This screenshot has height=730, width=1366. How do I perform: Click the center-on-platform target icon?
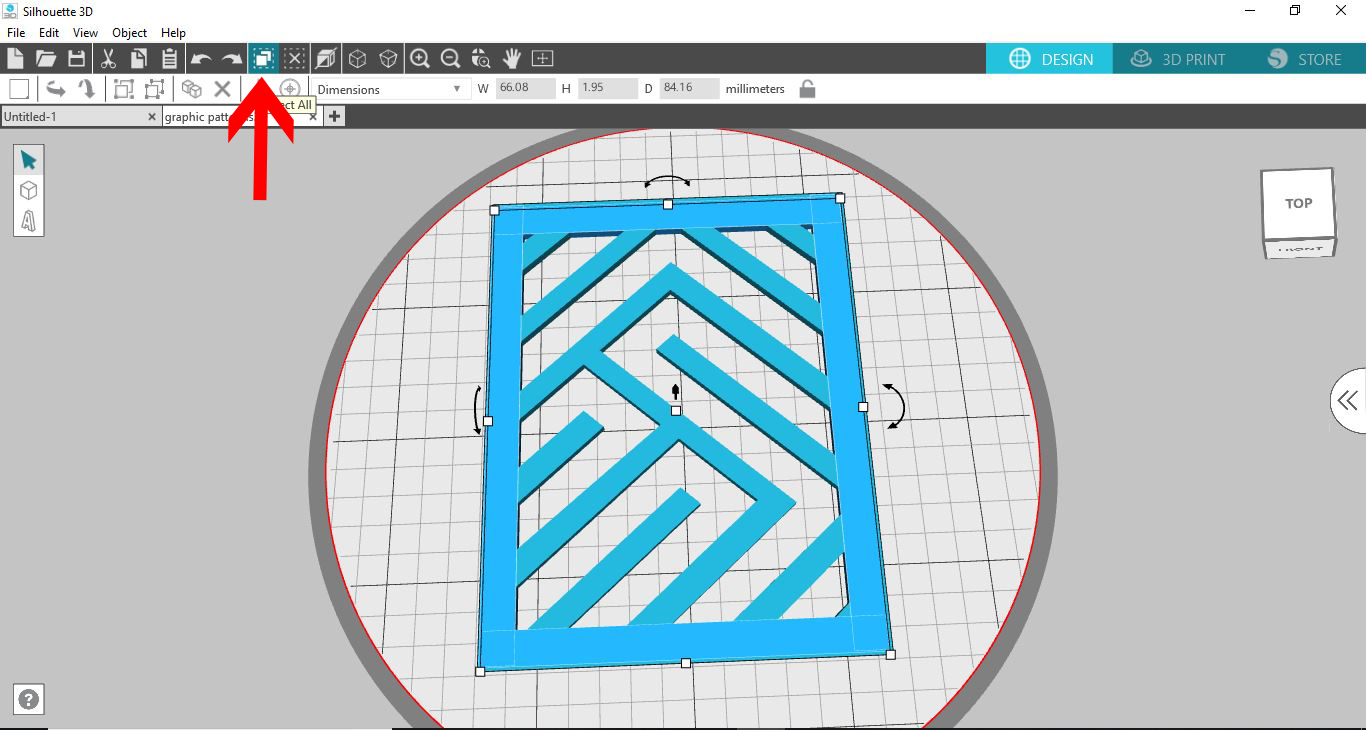click(x=290, y=88)
